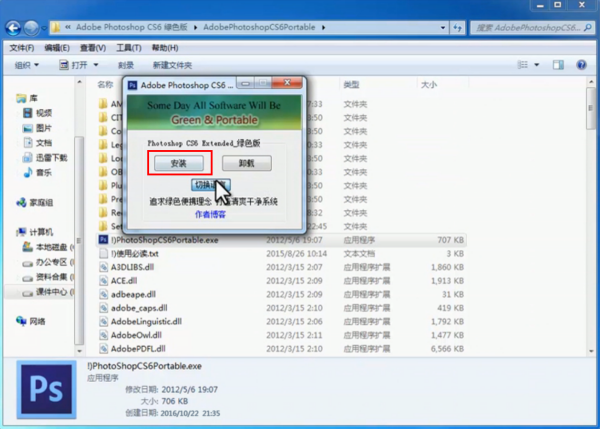This screenshot has width=600, height=429.
Task: Select the !)使用必读.txt file
Action: pos(135,254)
